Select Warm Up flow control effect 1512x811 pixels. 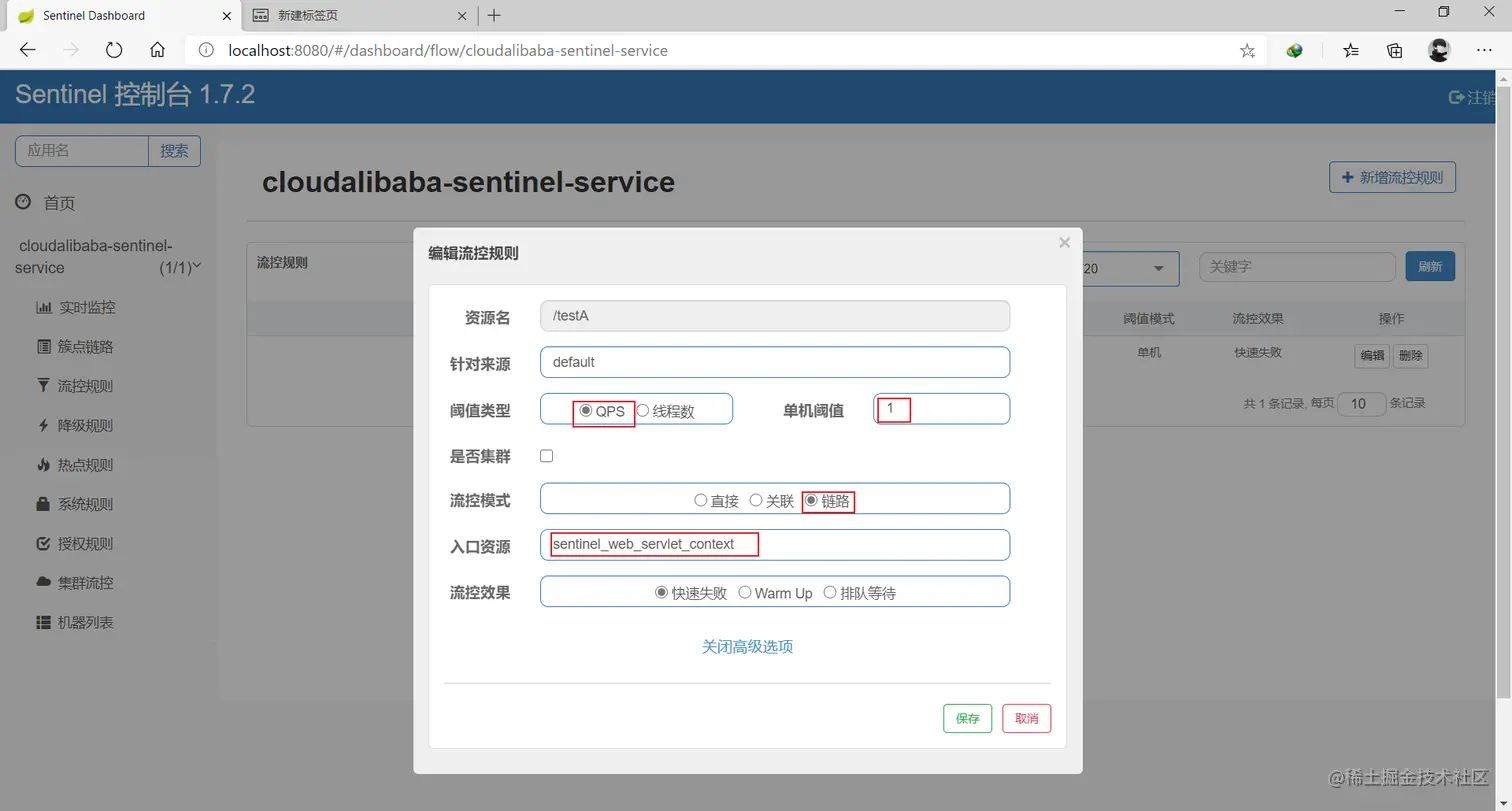(744, 592)
